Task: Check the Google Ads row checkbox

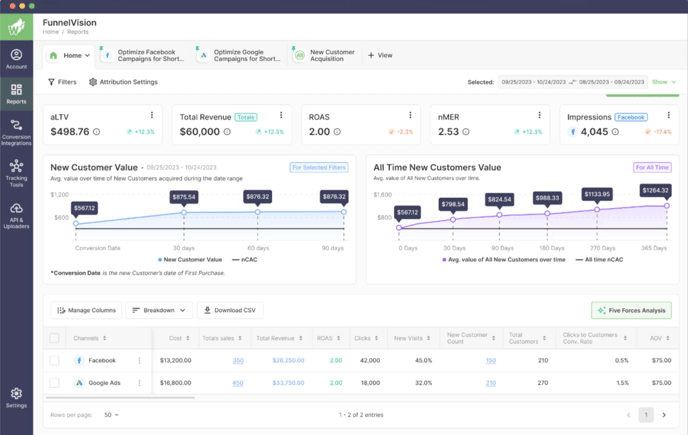Action: point(54,383)
